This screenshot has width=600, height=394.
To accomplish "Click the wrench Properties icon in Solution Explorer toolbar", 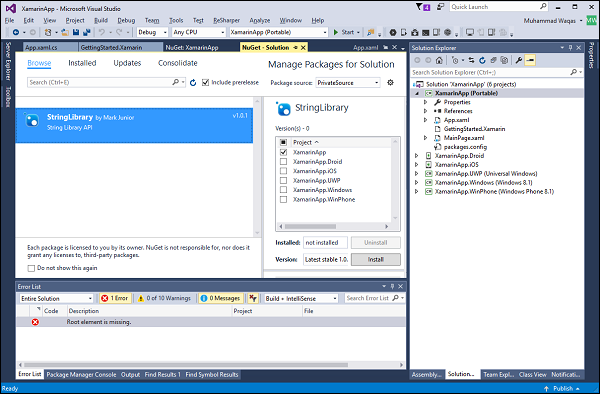I will tap(519, 60).
